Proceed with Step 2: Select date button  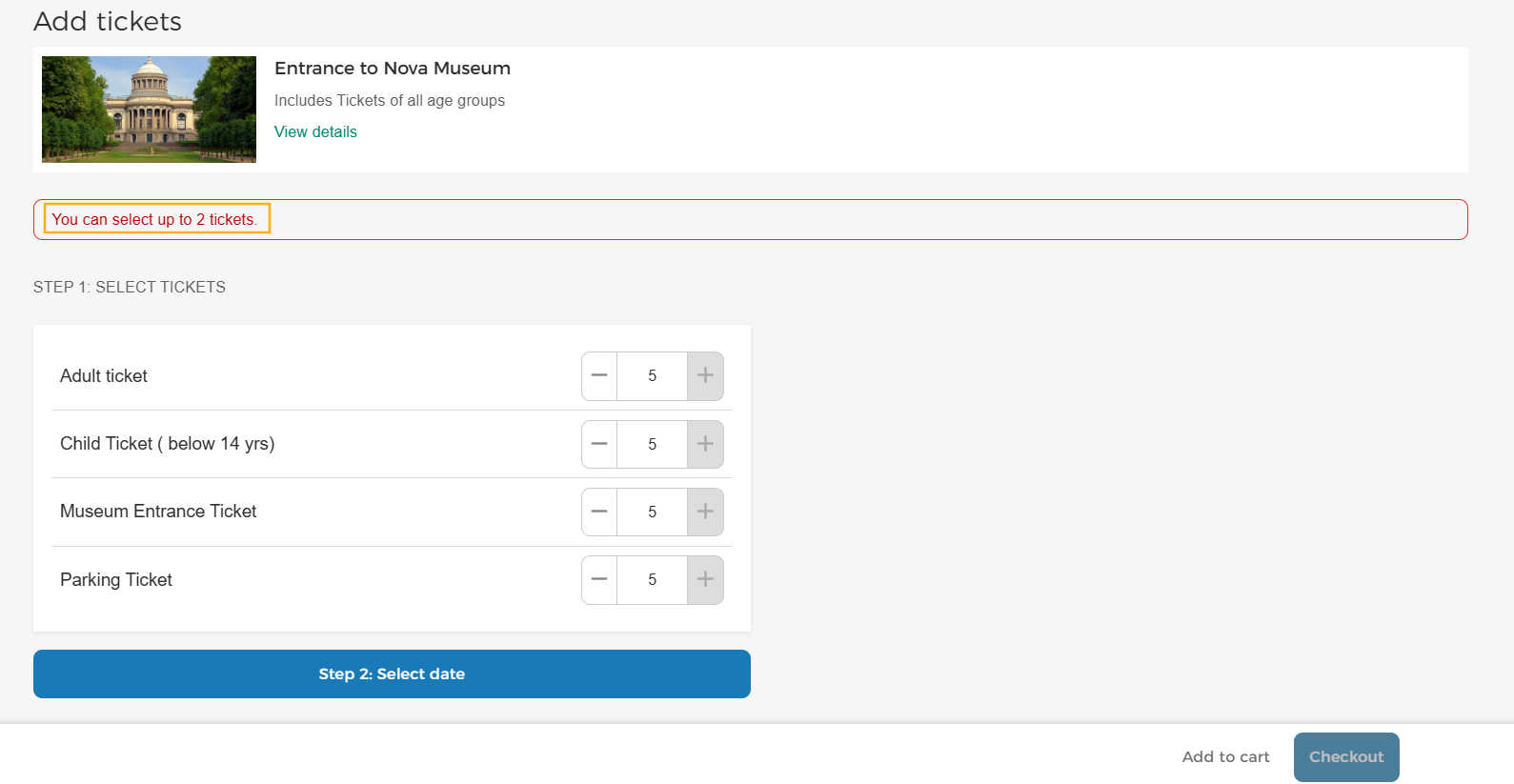pos(392,673)
